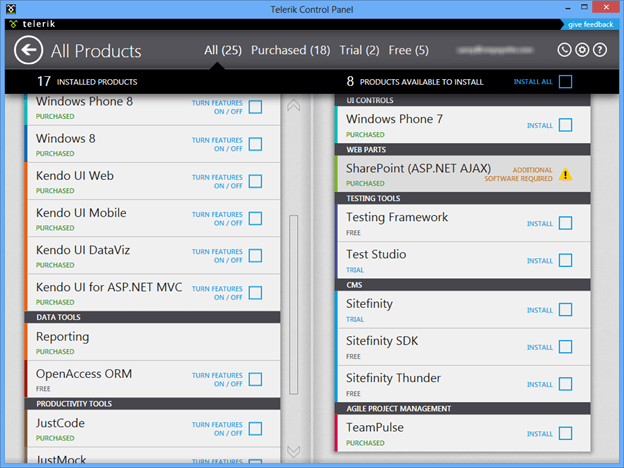Check Test Studio install checkbox

(x=566, y=260)
